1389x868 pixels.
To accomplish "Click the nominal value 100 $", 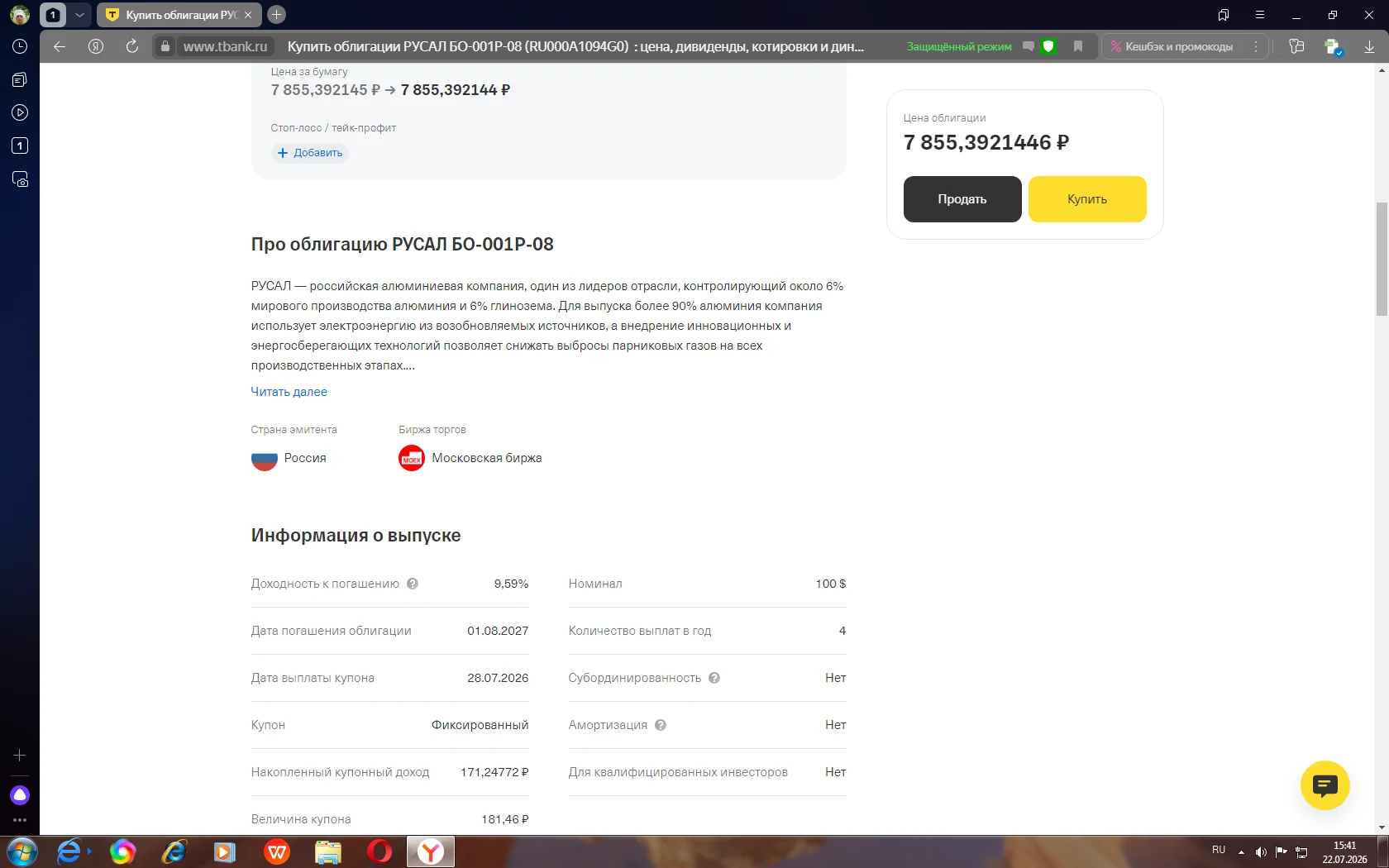I will coord(831,584).
